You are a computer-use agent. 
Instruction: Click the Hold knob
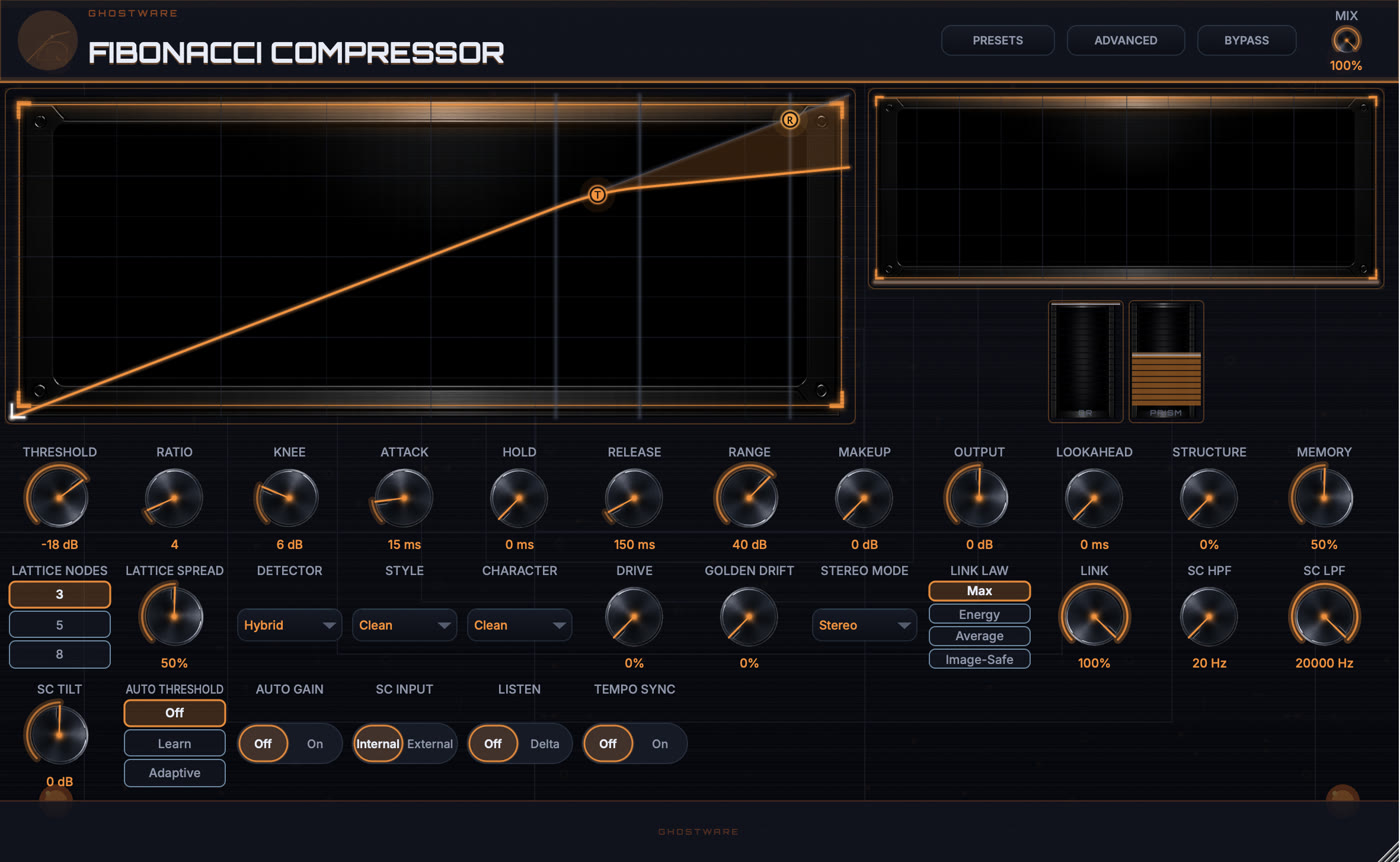[x=519, y=497]
